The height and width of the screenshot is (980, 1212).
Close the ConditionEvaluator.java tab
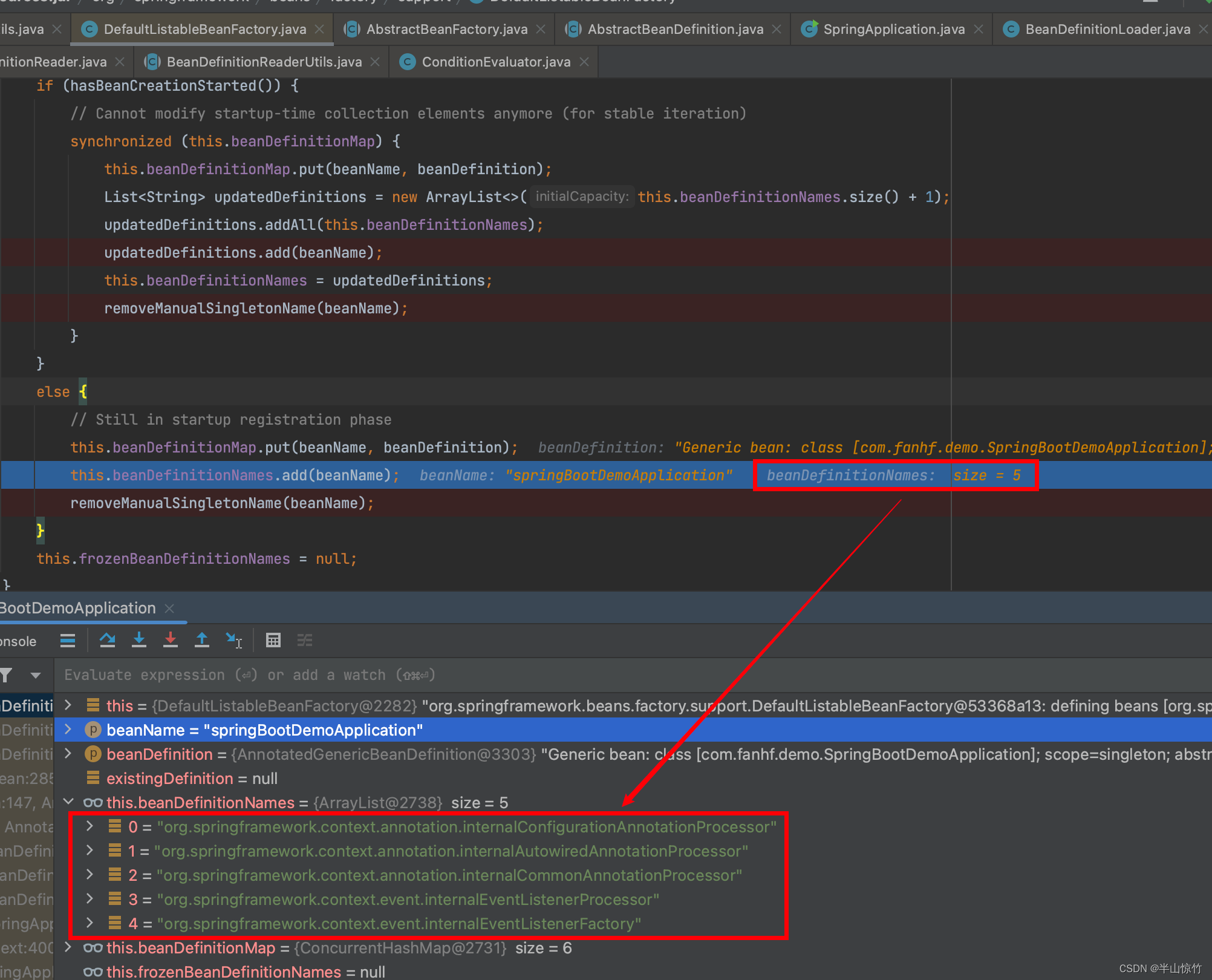(584, 62)
